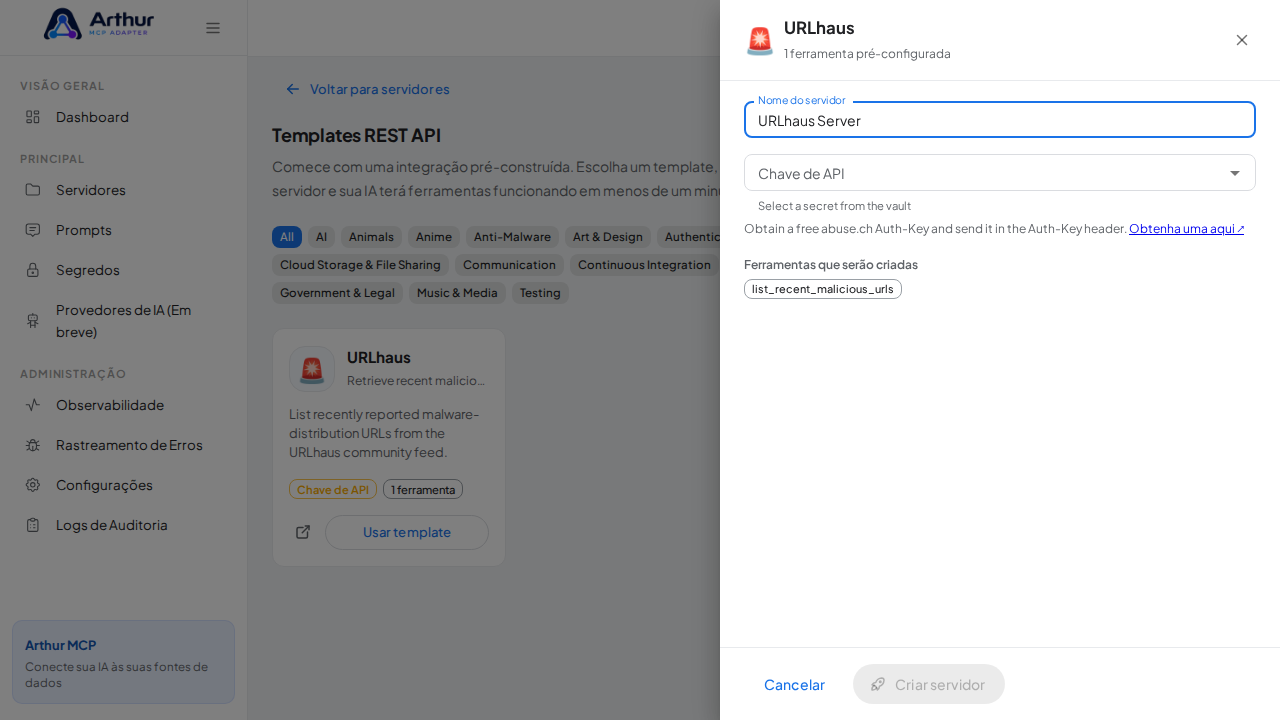Open Dashboard in the sidebar
The height and width of the screenshot is (720, 1280).
124,117
